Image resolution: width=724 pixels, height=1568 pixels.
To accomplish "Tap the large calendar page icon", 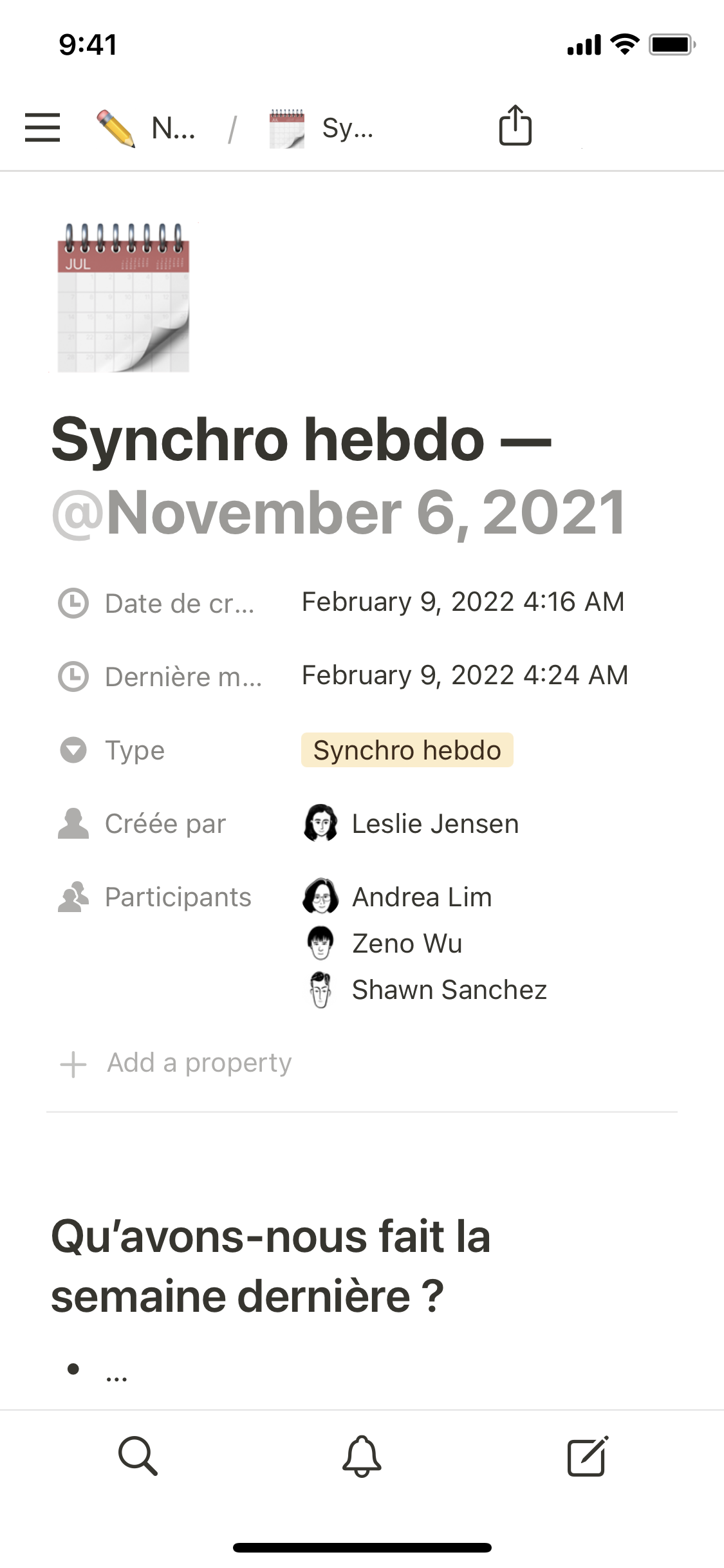I will [x=124, y=297].
